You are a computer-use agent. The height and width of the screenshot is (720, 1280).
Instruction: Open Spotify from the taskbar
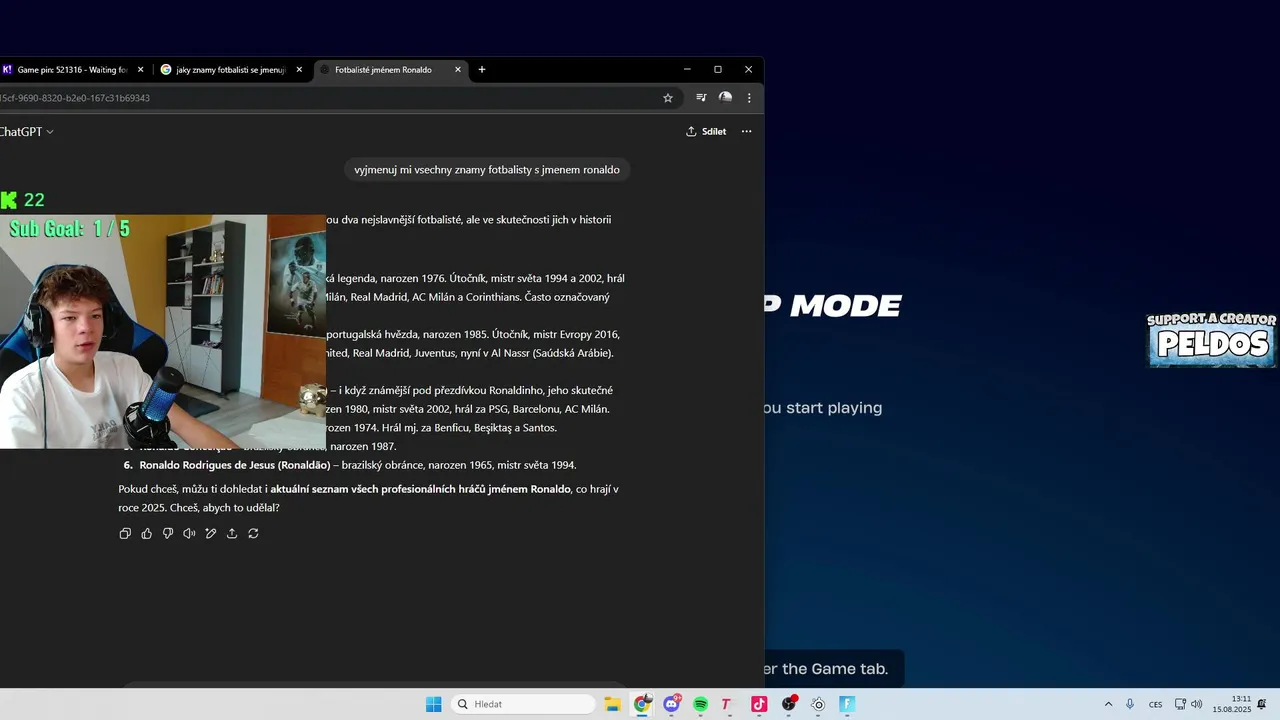[x=700, y=704]
